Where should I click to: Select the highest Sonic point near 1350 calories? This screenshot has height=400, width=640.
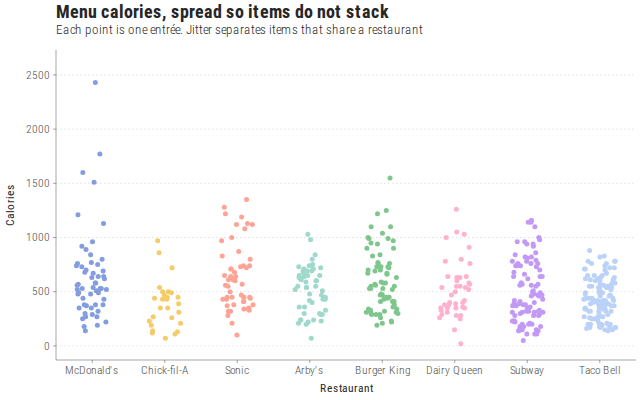tap(247, 200)
